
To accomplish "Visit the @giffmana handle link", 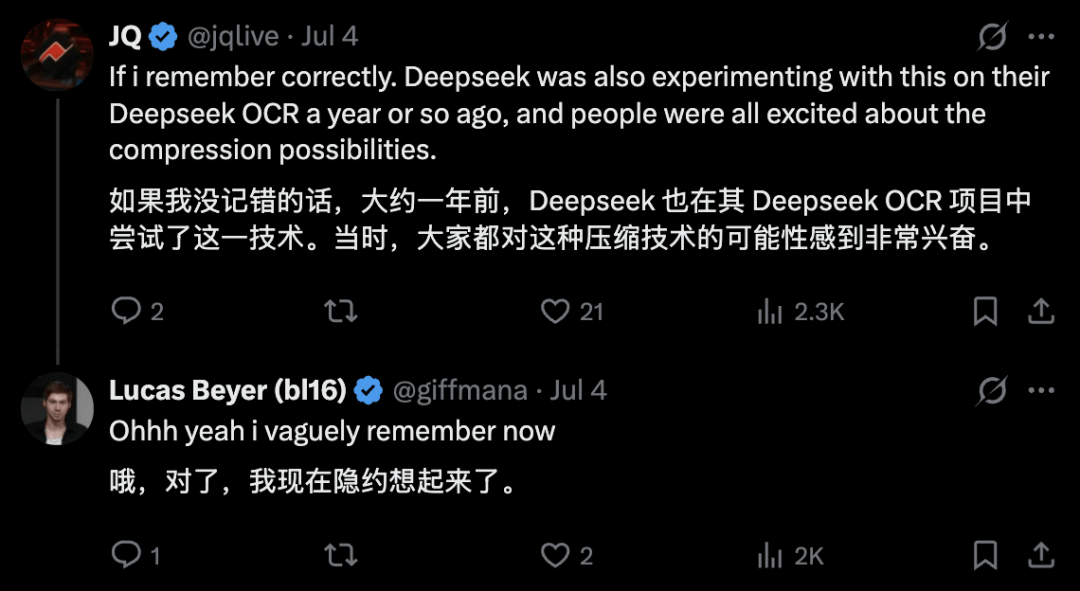I will point(460,391).
